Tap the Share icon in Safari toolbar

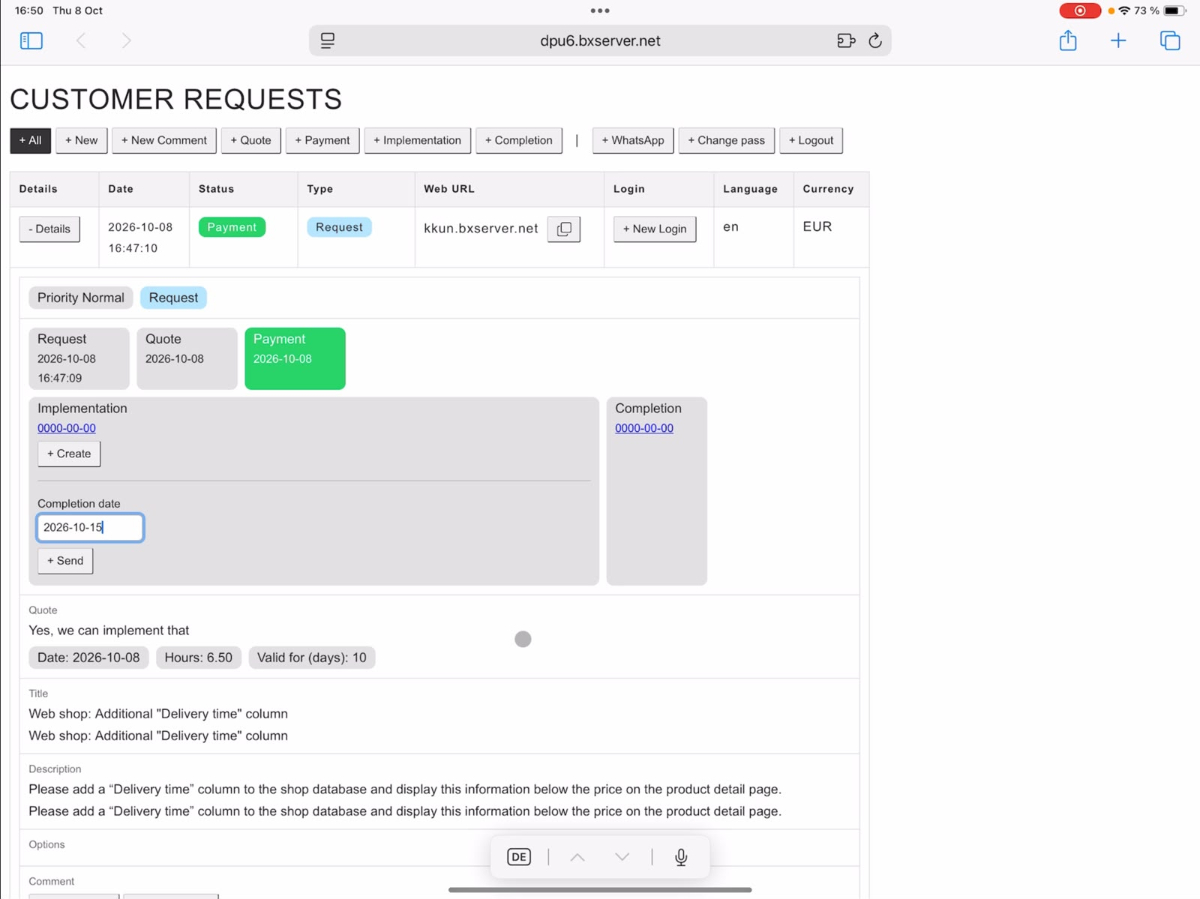click(x=1068, y=40)
